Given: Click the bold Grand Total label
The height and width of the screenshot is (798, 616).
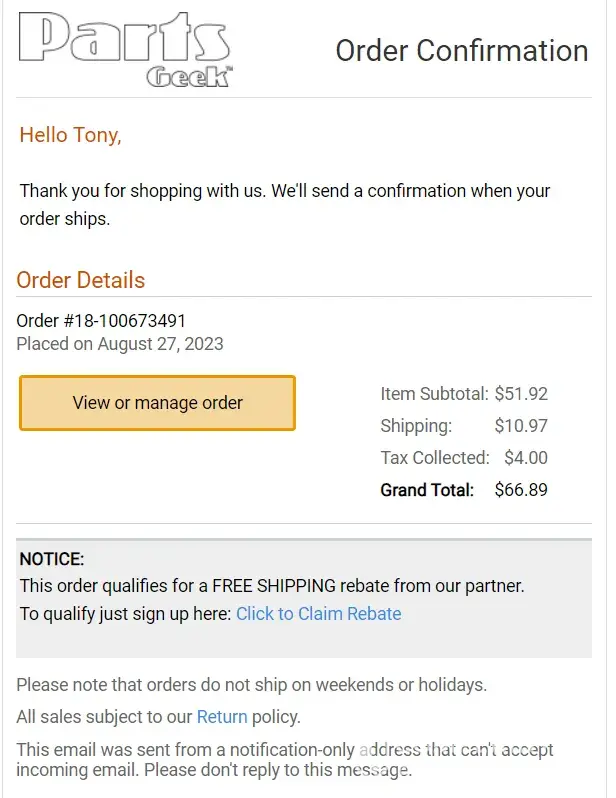Looking at the screenshot, I should tap(427, 490).
